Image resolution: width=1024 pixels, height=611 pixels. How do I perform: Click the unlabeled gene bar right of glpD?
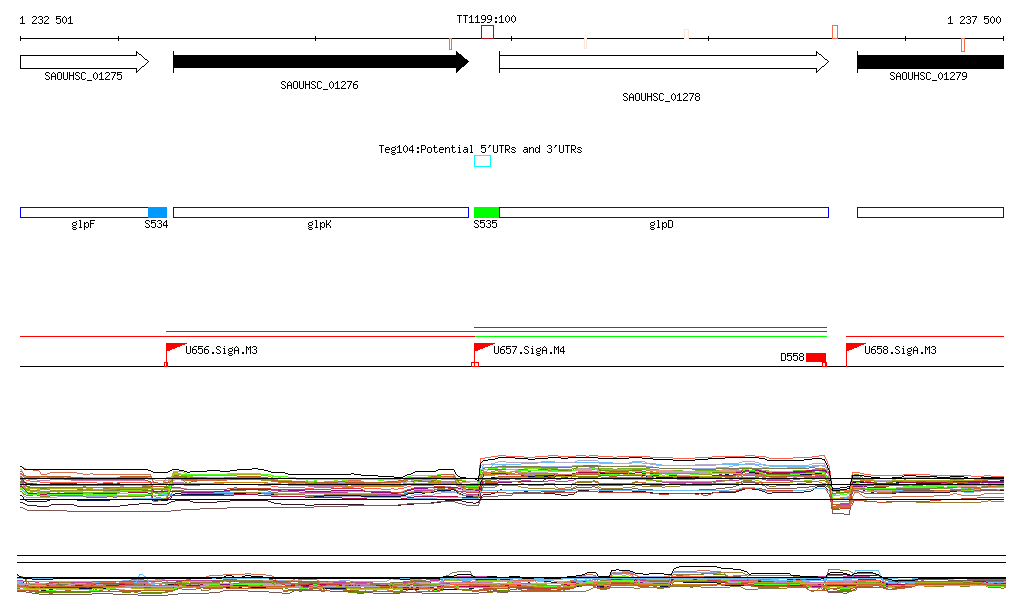[x=930, y=212]
